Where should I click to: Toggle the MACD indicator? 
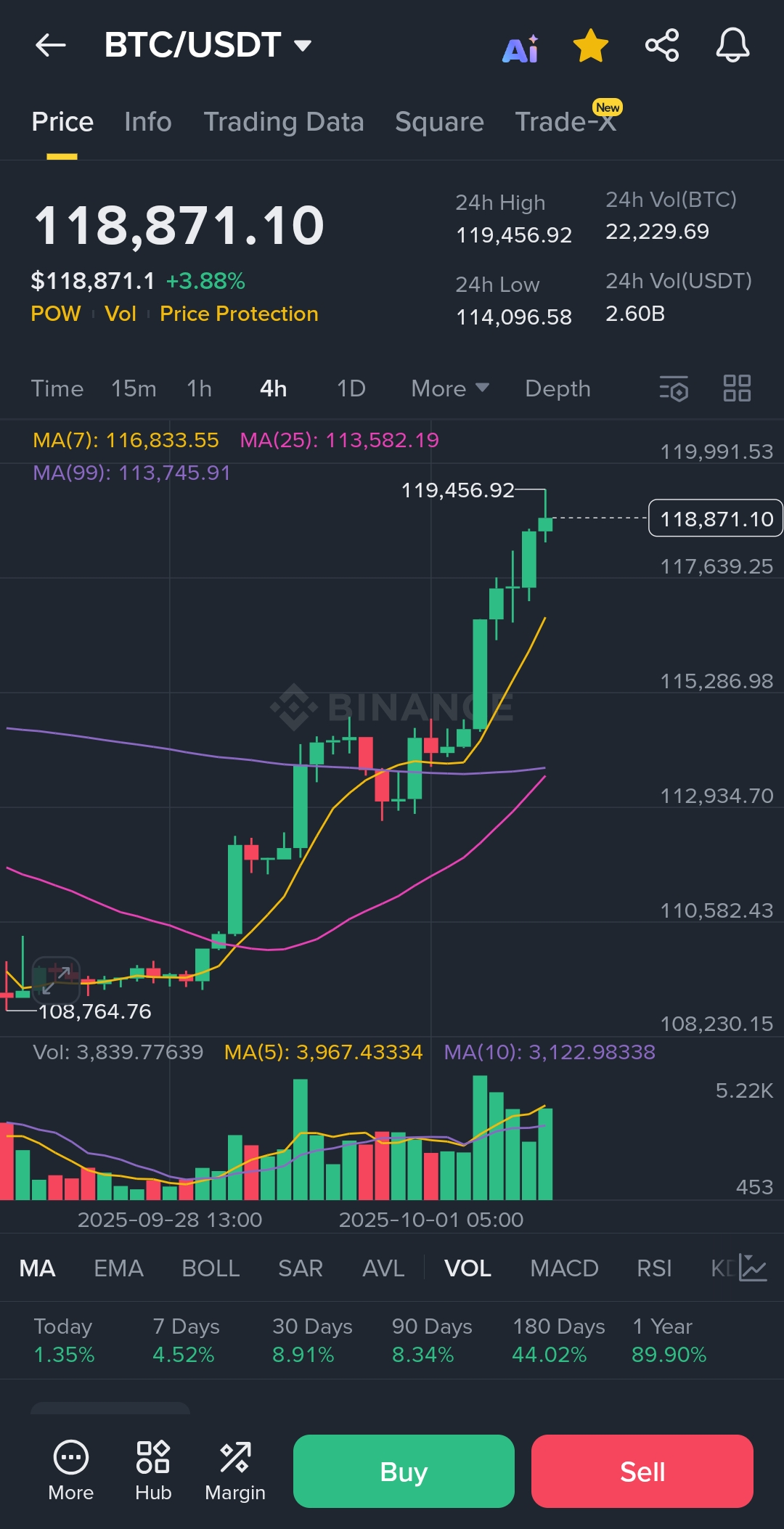(x=564, y=1268)
